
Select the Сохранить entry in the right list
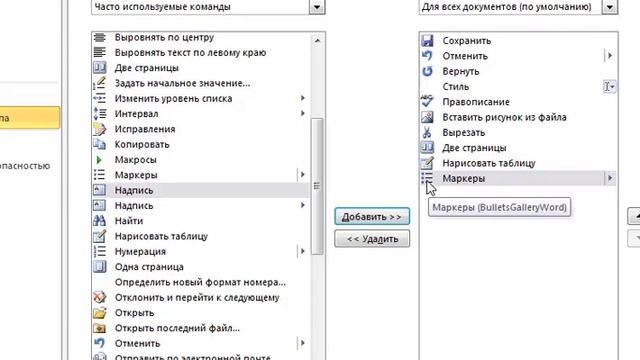(518, 40)
